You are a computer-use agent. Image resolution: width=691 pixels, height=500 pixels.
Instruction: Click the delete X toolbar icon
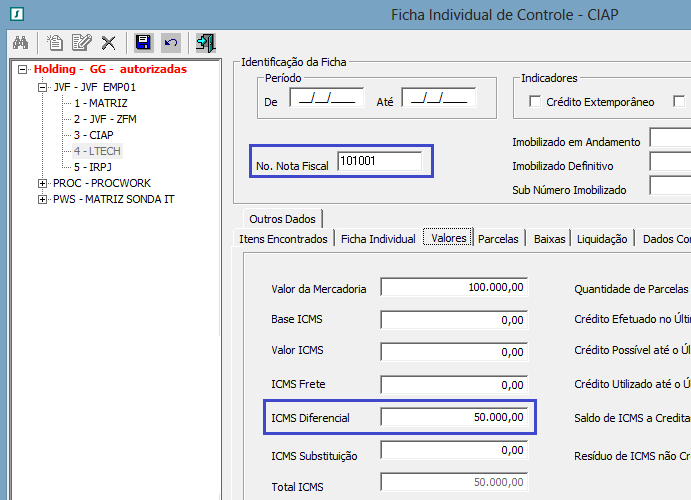(108, 42)
